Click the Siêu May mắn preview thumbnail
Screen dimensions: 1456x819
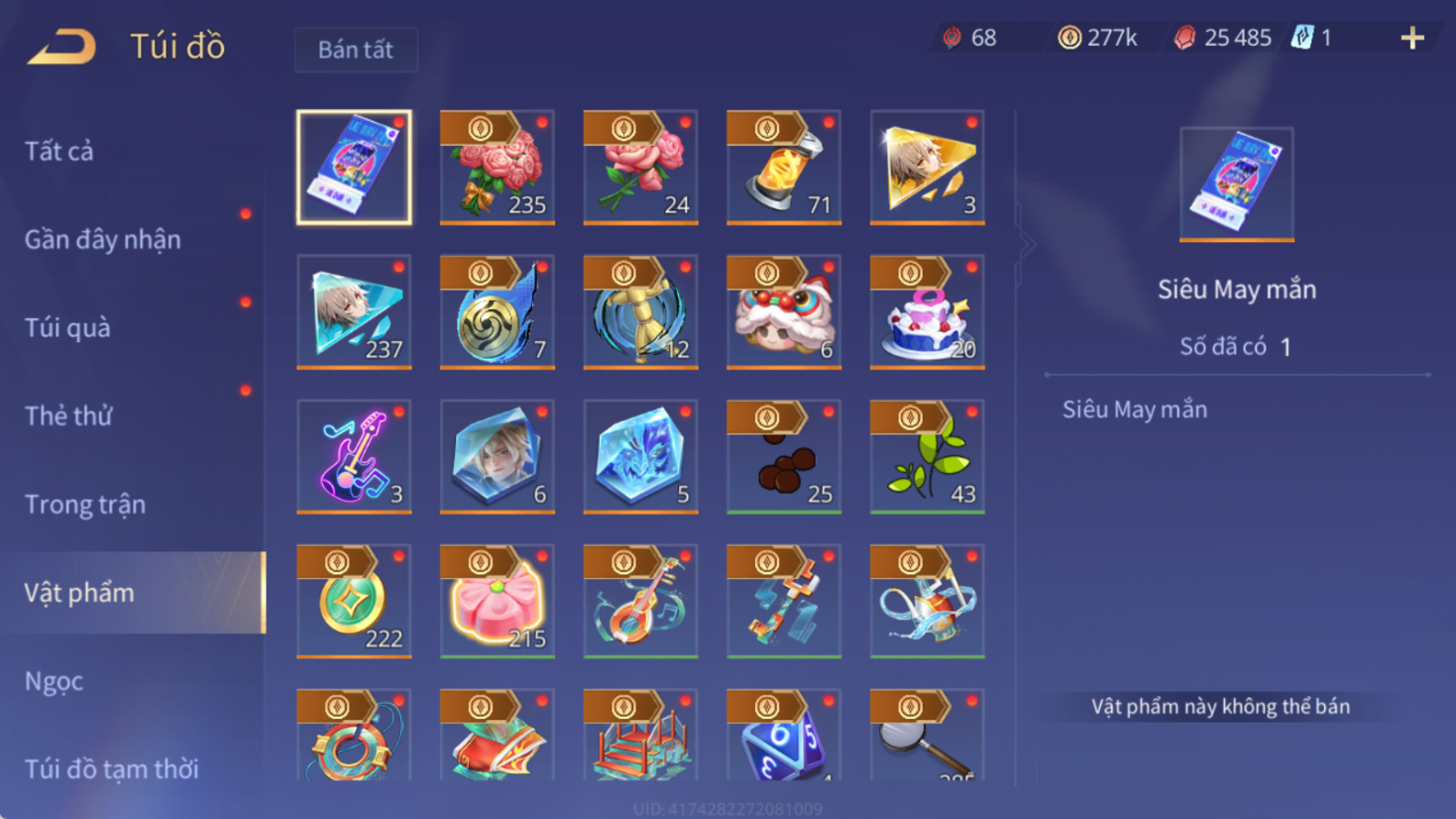coord(1236,184)
